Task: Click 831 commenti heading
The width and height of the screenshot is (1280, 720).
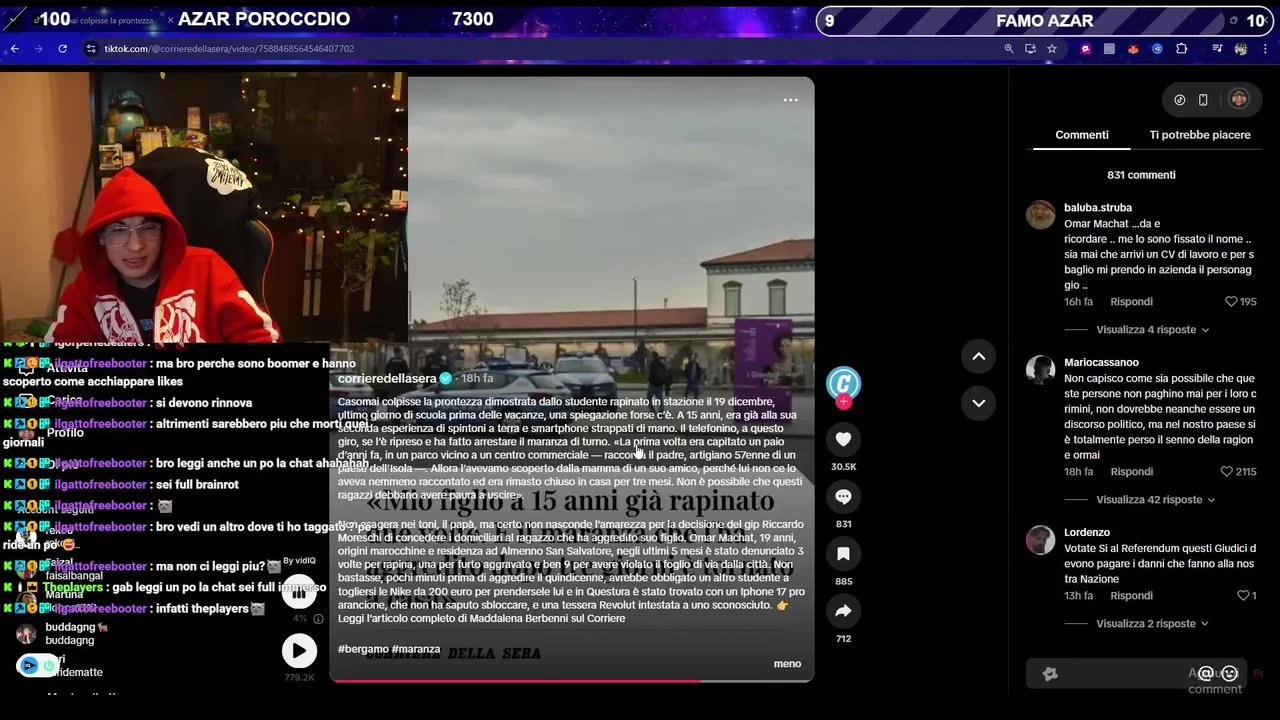Action: click(1141, 175)
